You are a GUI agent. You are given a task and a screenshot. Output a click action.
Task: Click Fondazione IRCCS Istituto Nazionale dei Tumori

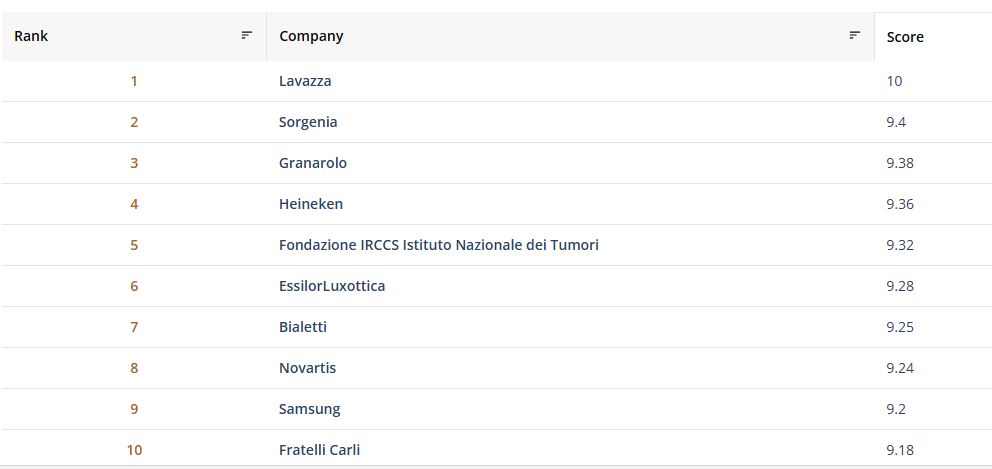tap(439, 245)
